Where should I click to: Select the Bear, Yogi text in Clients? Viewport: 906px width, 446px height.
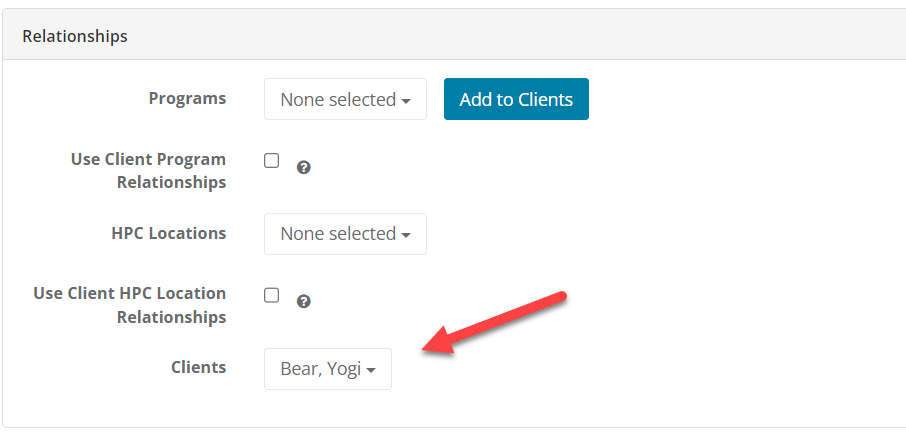320,369
